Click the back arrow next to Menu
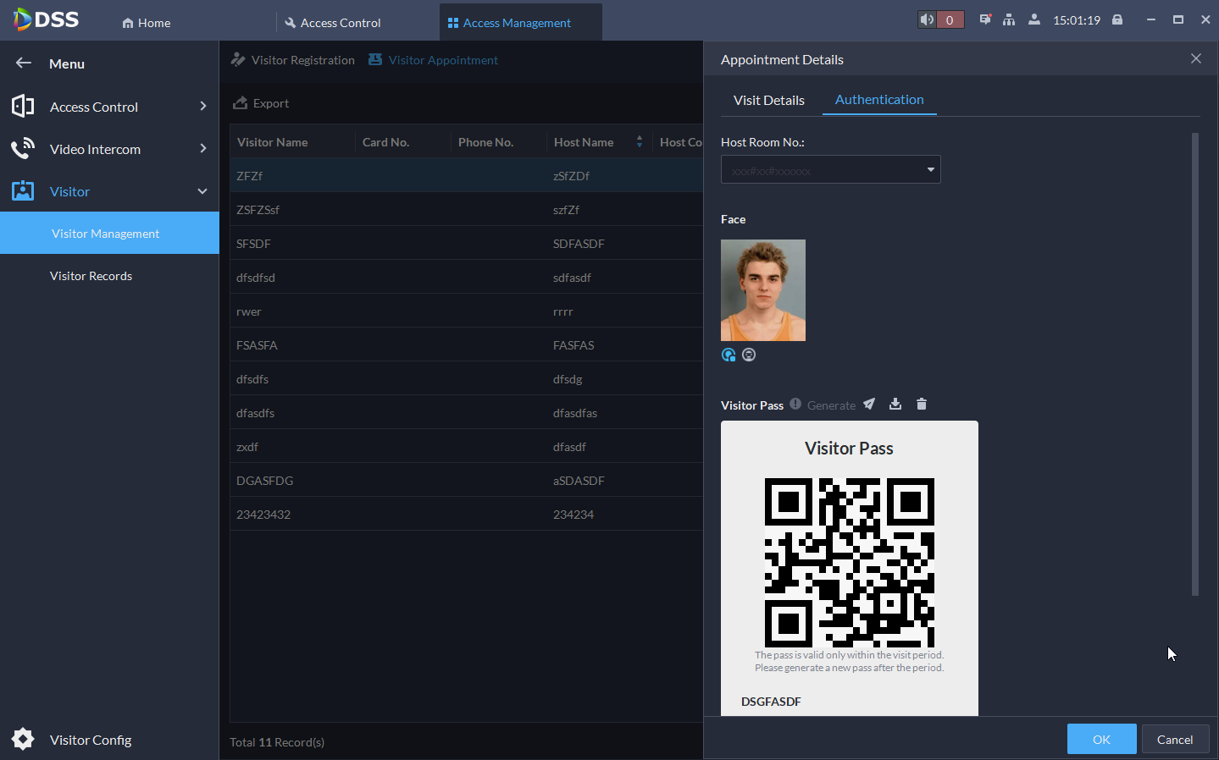Viewport: 1219px width, 760px height. click(23, 63)
